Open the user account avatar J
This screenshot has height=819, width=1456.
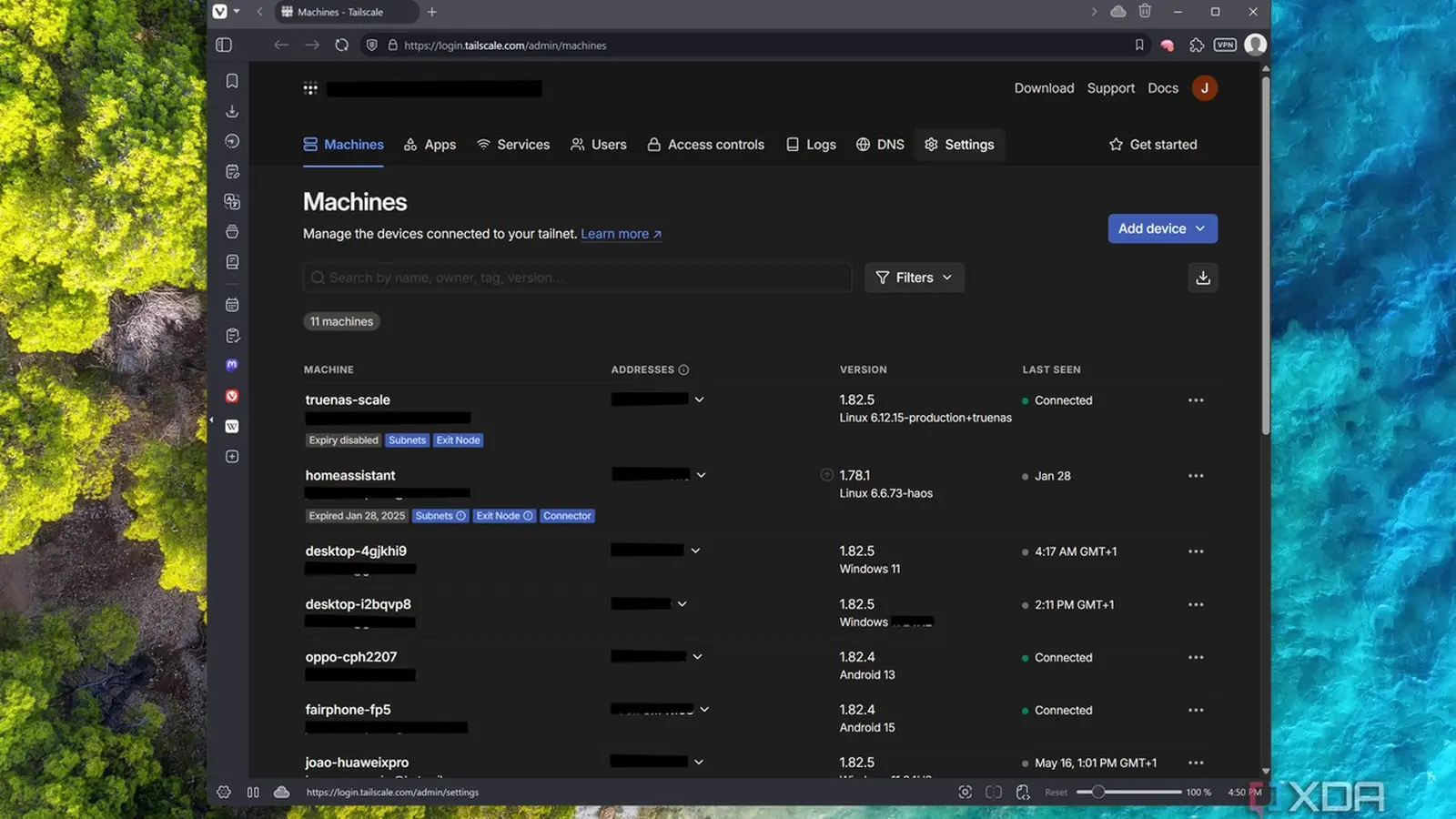coord(1205,88)
